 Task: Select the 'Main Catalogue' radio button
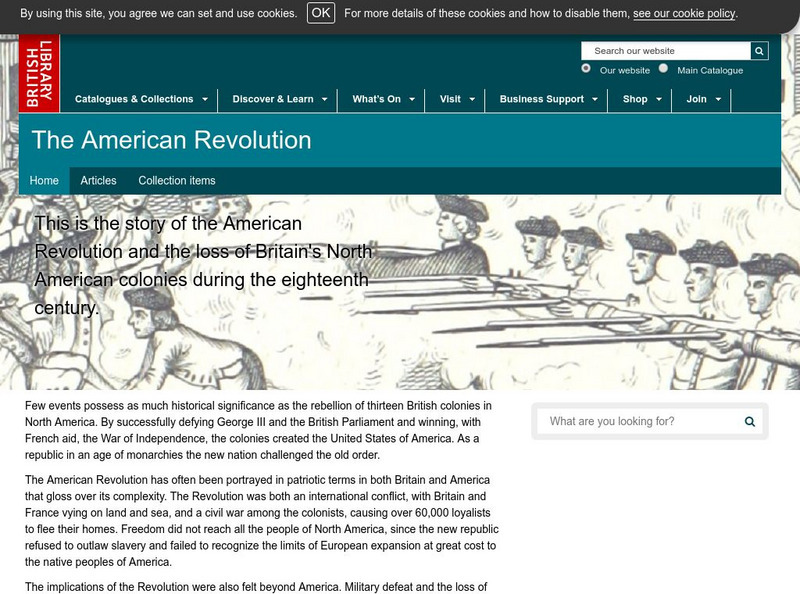click(x=663, y=68)
